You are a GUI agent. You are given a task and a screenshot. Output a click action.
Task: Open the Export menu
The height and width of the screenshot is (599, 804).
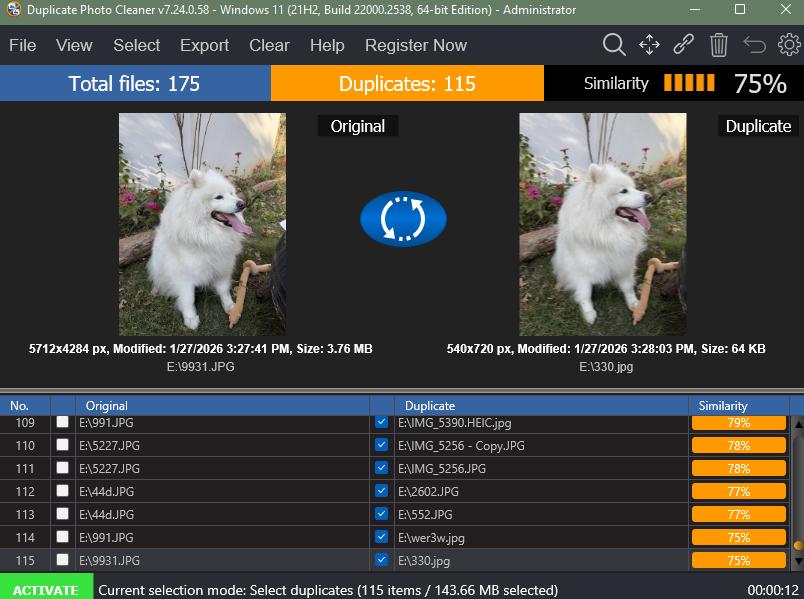[205, 45]
